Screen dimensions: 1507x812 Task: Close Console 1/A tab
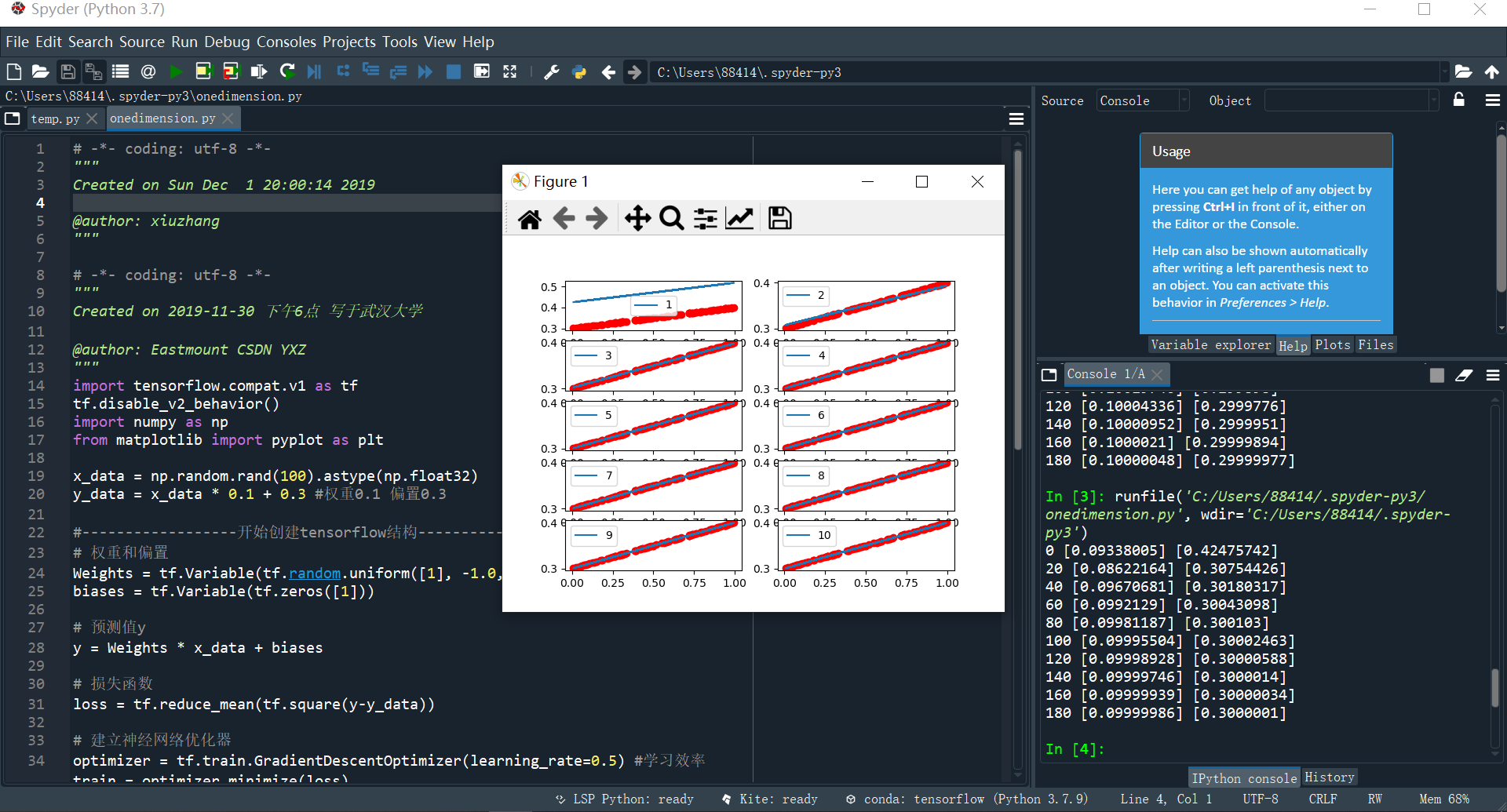pyautogui.click(x=1157, y=374)
